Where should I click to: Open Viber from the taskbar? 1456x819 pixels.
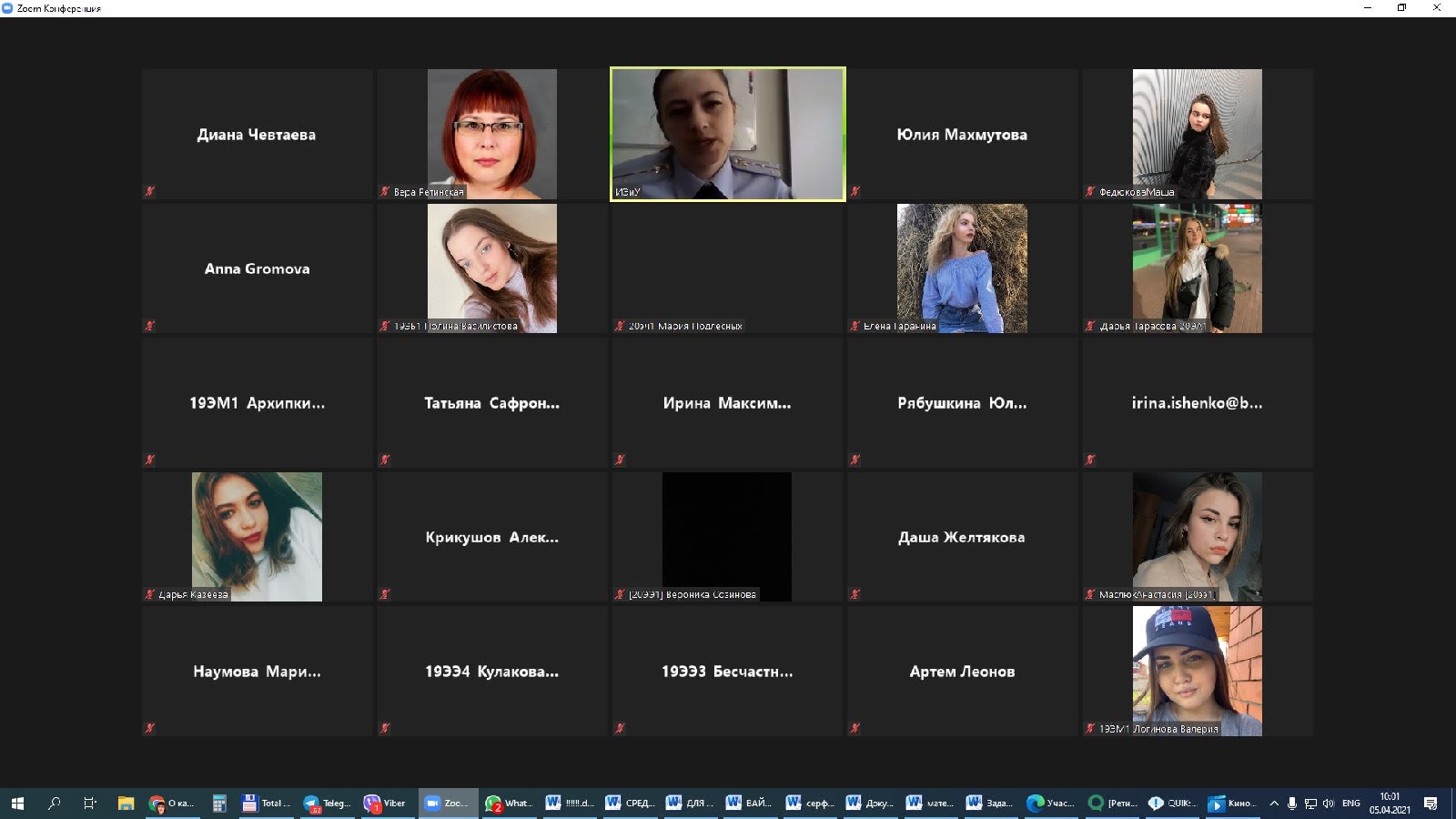tap(385, 803)
